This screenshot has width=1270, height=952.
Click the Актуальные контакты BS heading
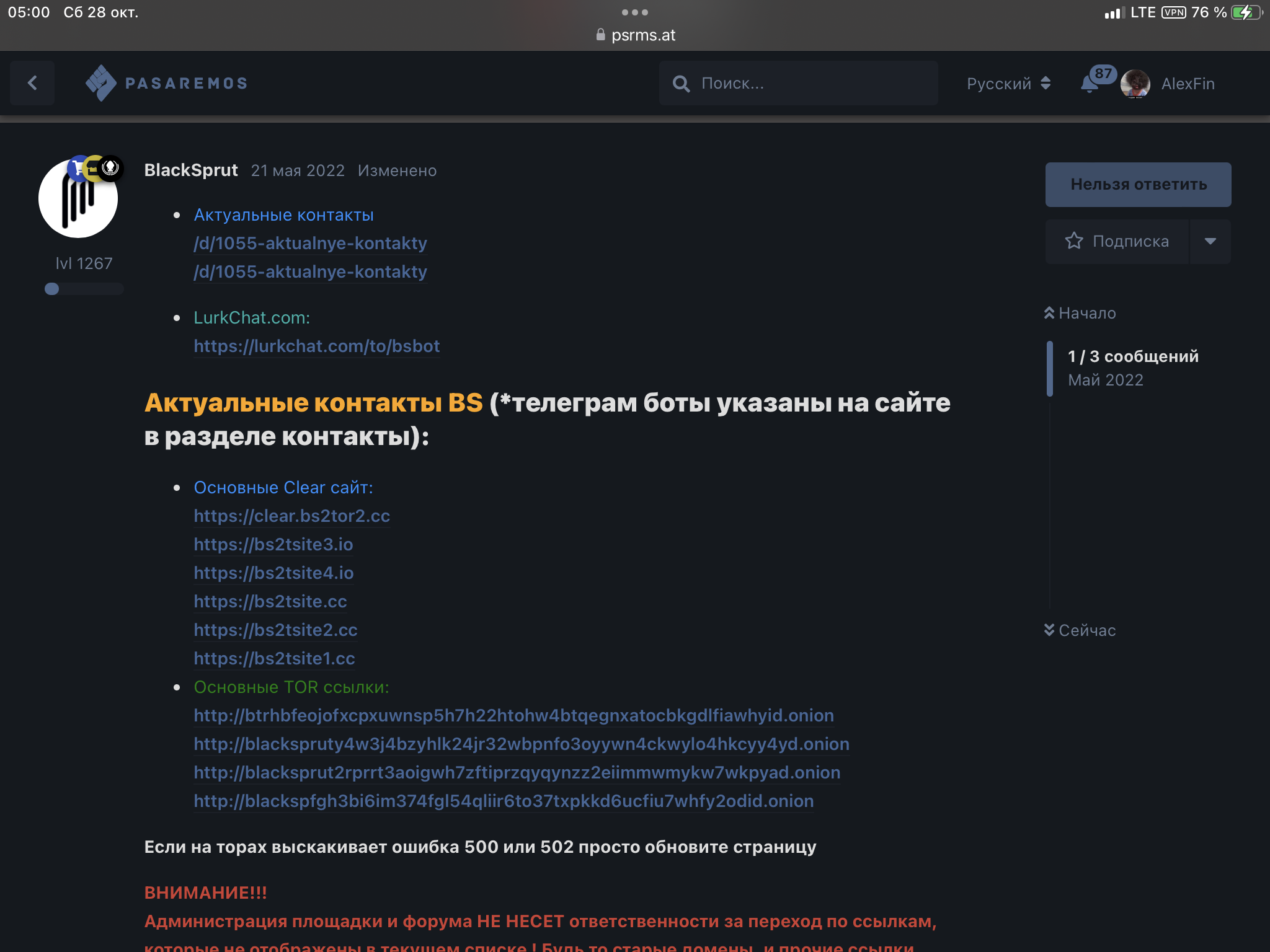(x=313, y=403)
